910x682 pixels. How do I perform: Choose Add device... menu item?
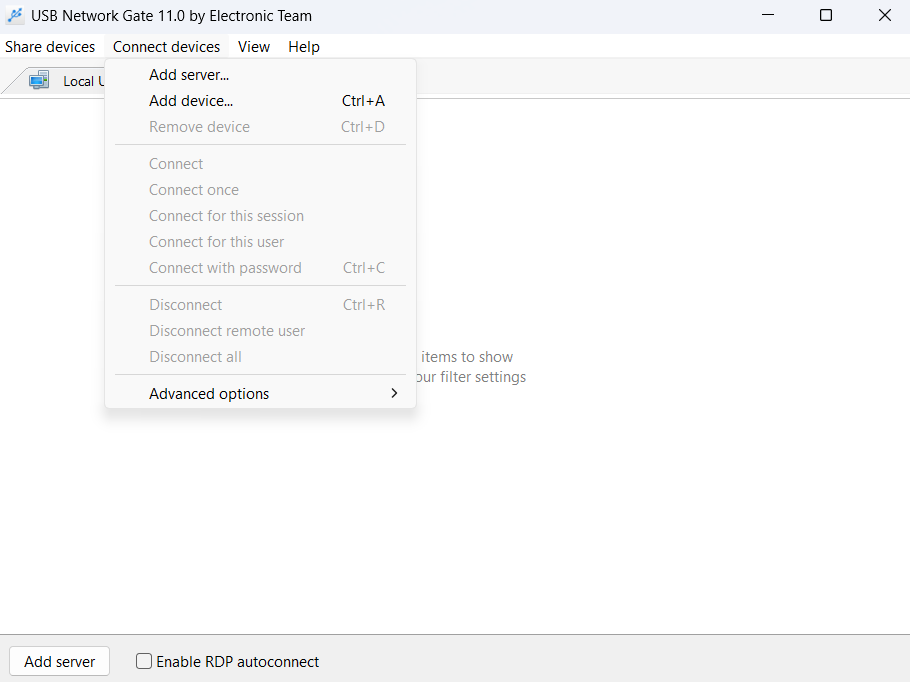click(191, 101)
